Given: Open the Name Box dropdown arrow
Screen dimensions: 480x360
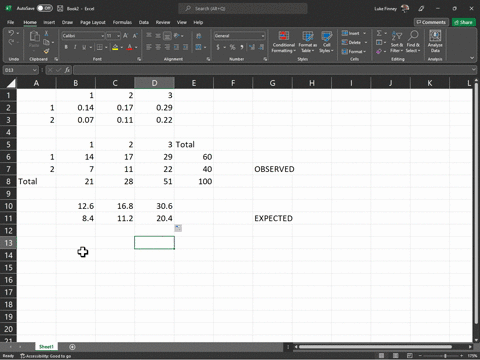Looking at the screenshot, I should coord(35,70).
